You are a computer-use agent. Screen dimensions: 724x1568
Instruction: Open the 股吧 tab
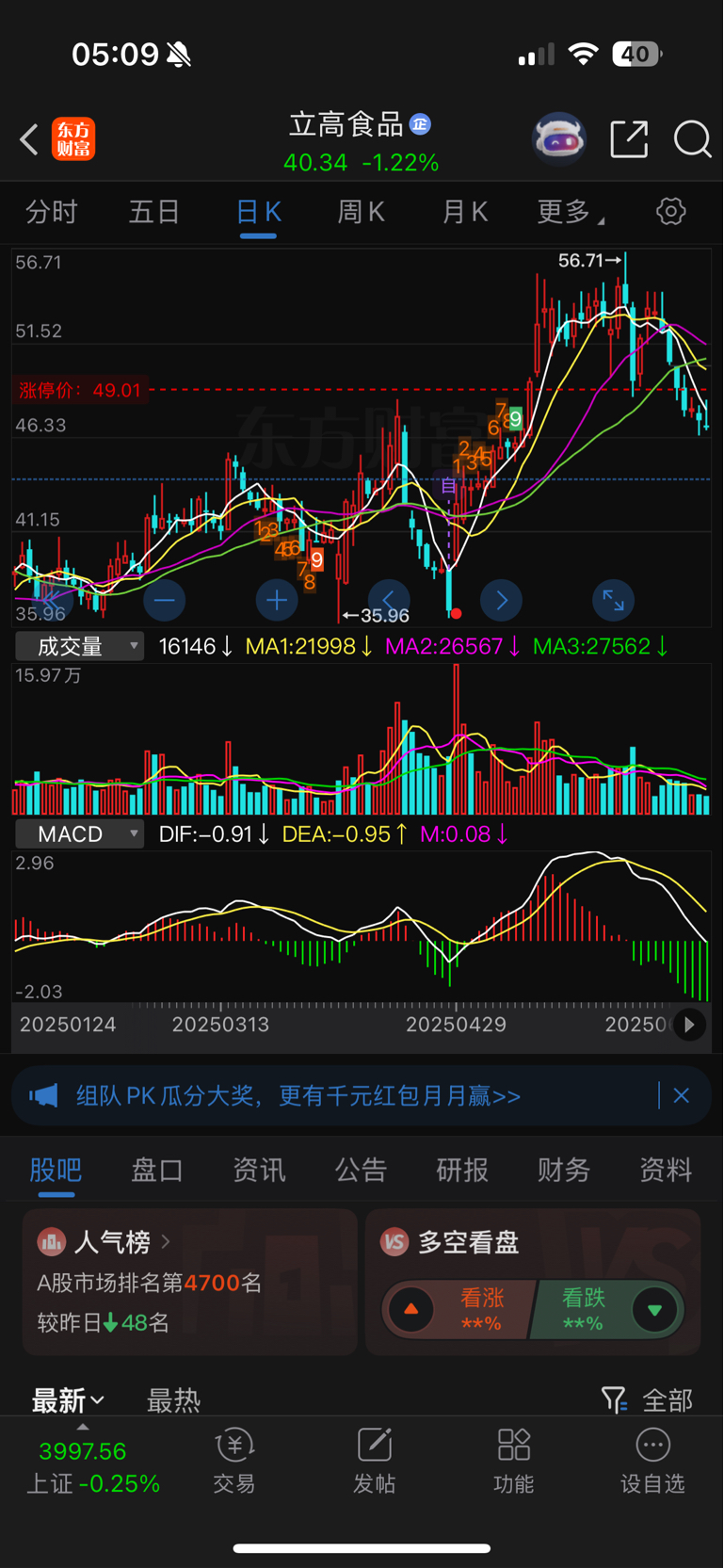pyautogui.click(x=56, y=1170)
